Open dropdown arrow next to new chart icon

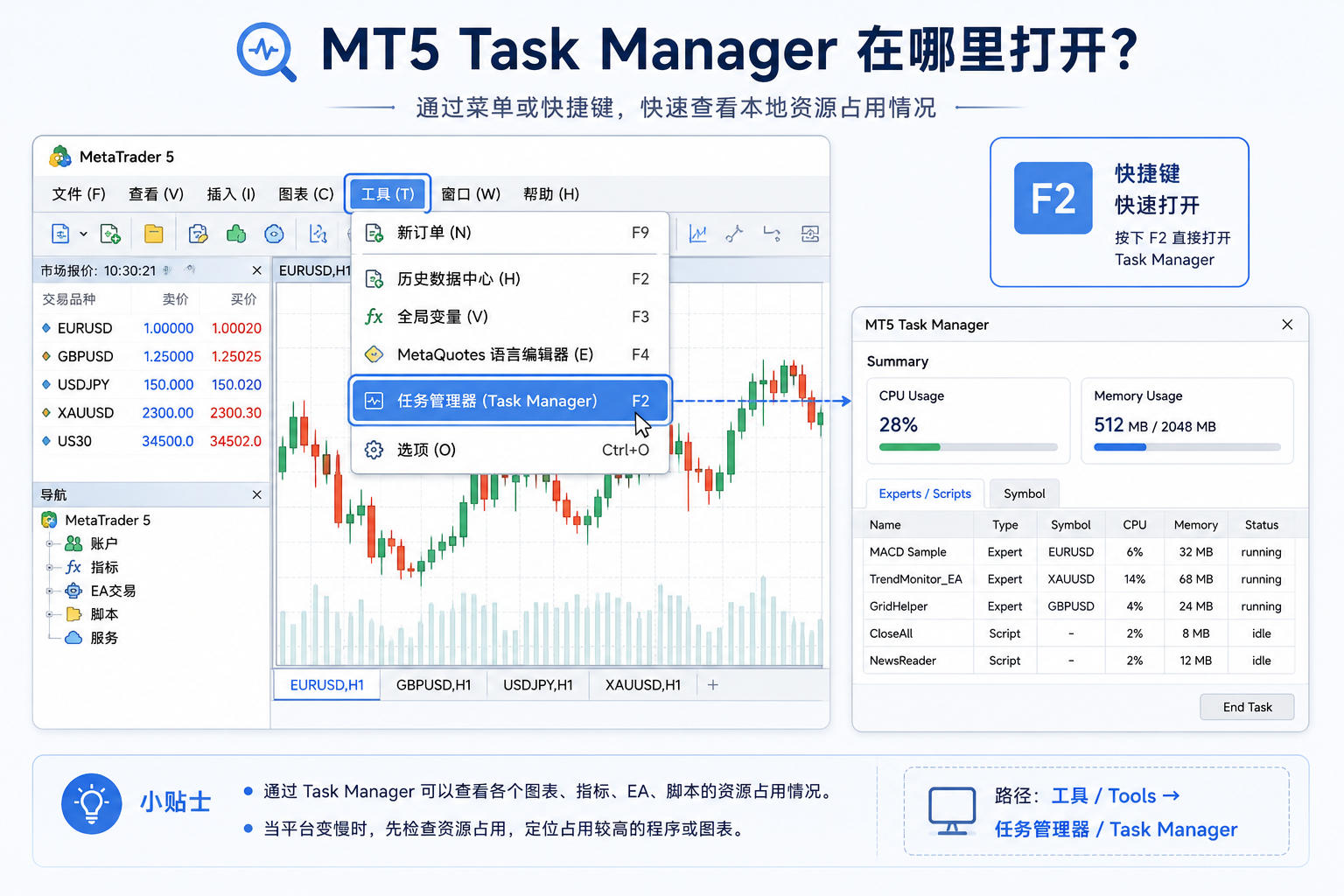(83, 234)
